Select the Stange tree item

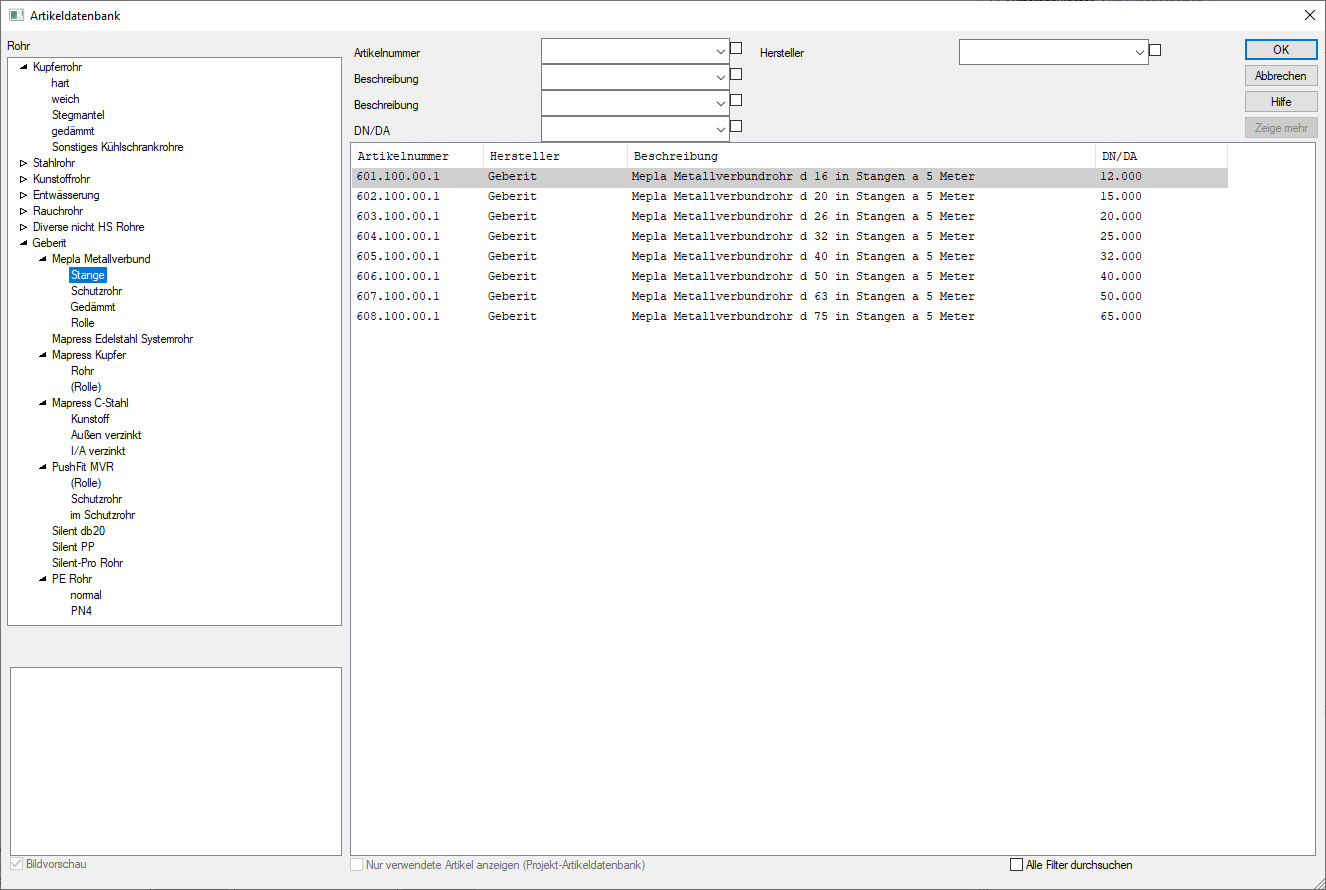(x=88, y=275)
